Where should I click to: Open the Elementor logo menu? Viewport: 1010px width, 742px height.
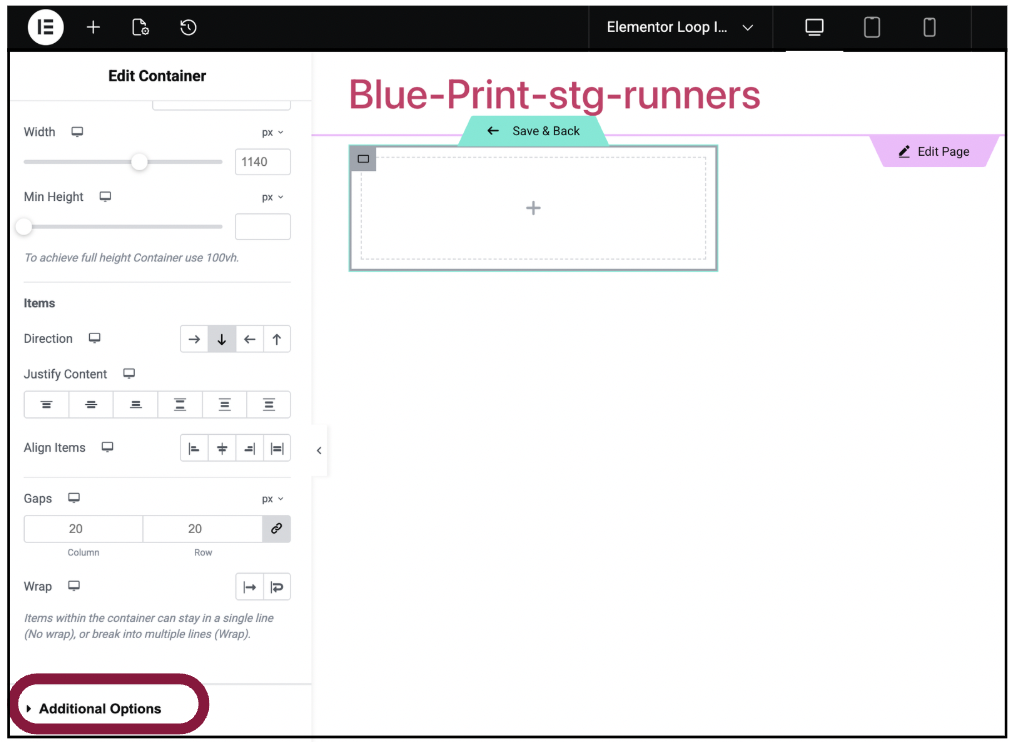click(x=45, y=27)
